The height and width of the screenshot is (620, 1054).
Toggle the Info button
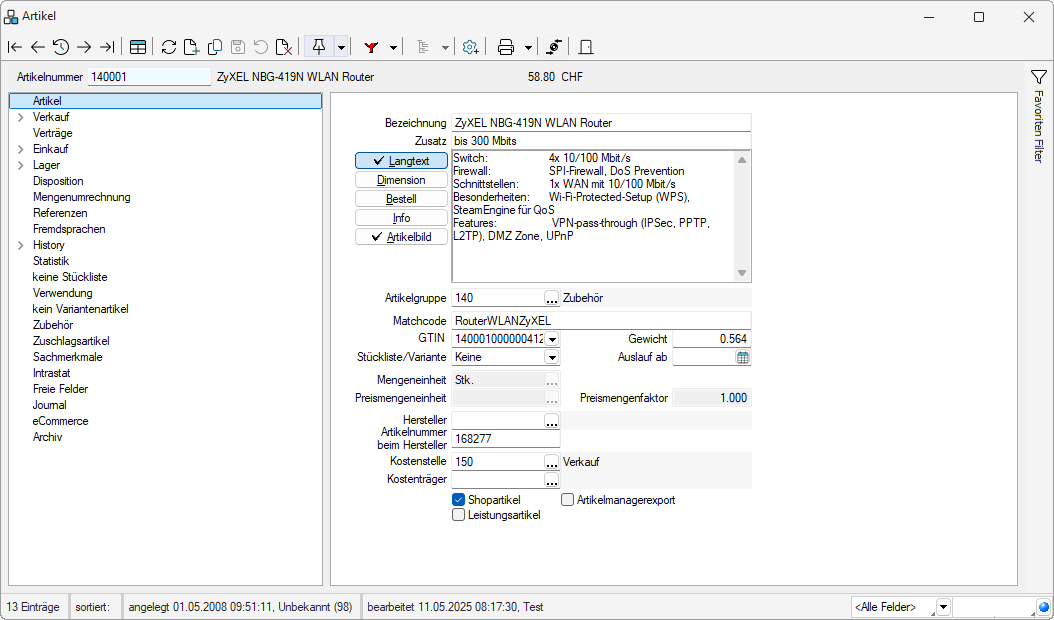(x=401, y=218)
